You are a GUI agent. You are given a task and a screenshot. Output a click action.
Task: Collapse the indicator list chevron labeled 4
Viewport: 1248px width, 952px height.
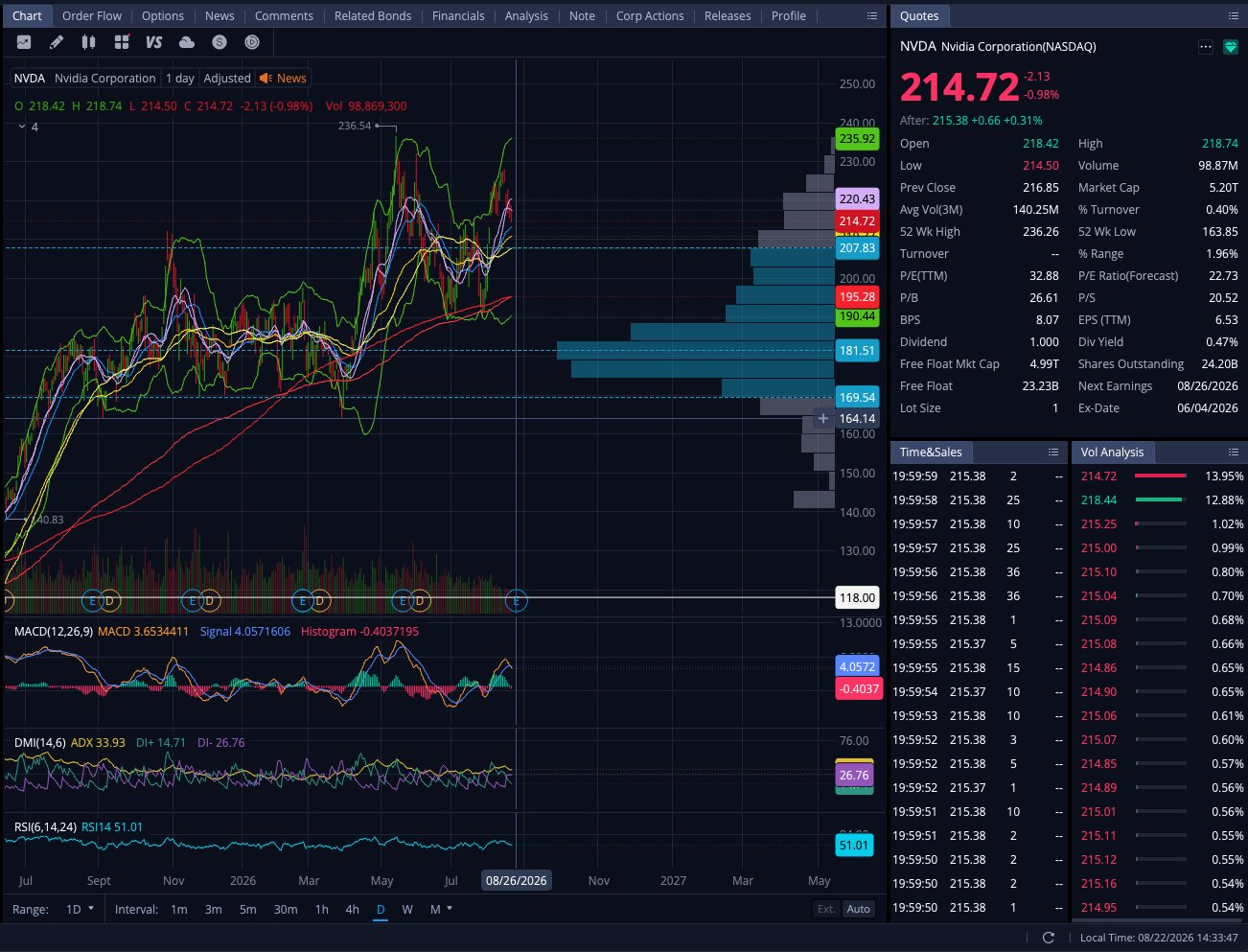click(x=22, y=127)
